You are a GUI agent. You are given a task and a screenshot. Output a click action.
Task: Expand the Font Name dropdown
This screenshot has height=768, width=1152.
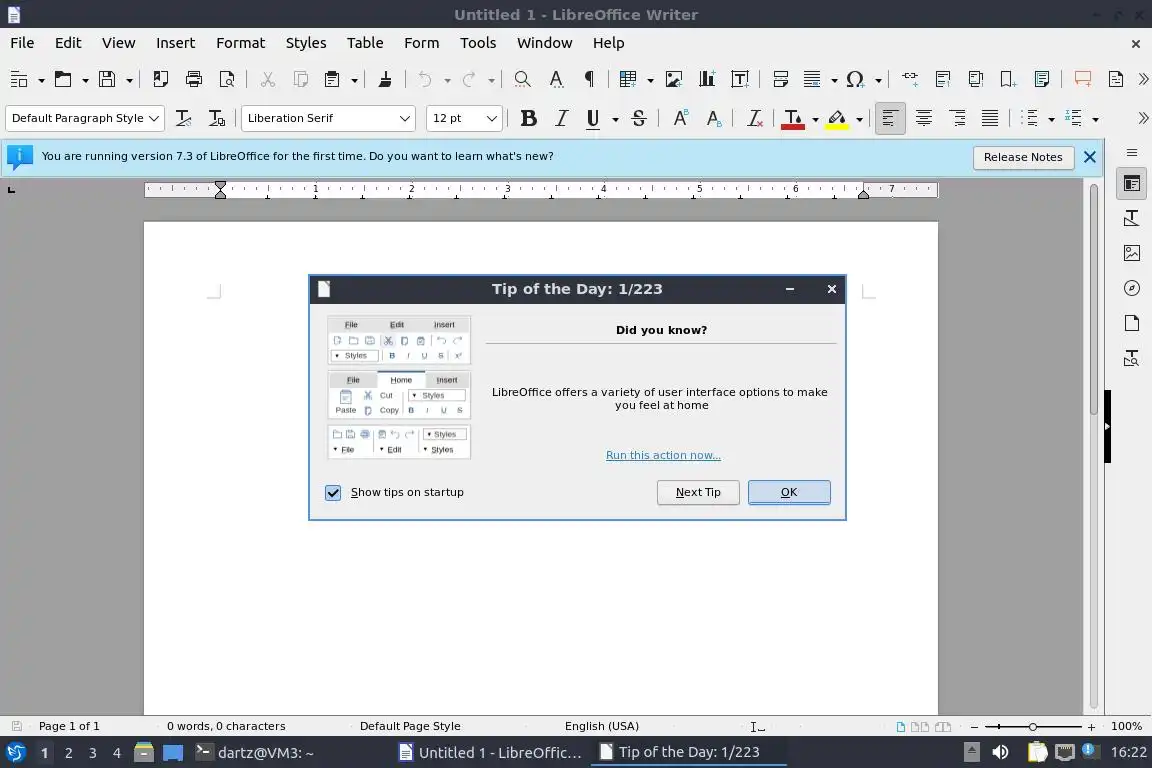tap(404, 118)
